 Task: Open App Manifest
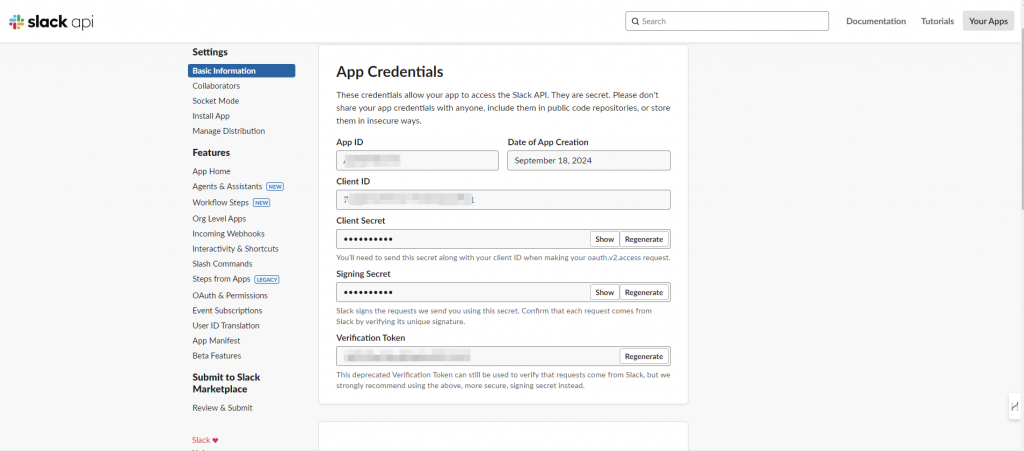point(216,341)
